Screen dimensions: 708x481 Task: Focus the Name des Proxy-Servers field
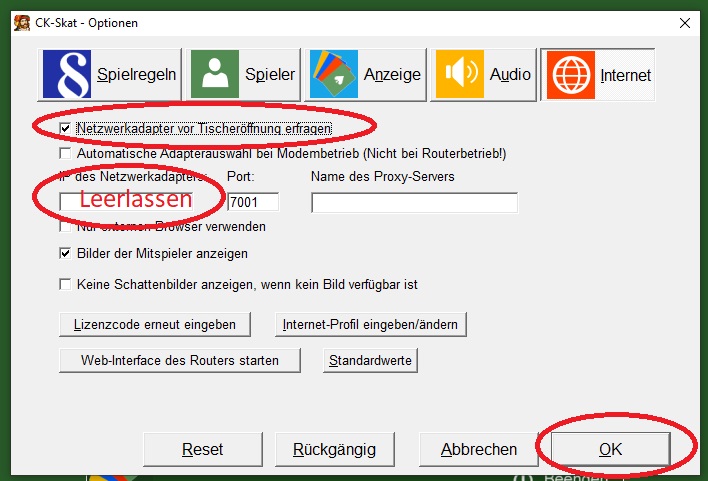pyautogui.click(x=414, y=203)
